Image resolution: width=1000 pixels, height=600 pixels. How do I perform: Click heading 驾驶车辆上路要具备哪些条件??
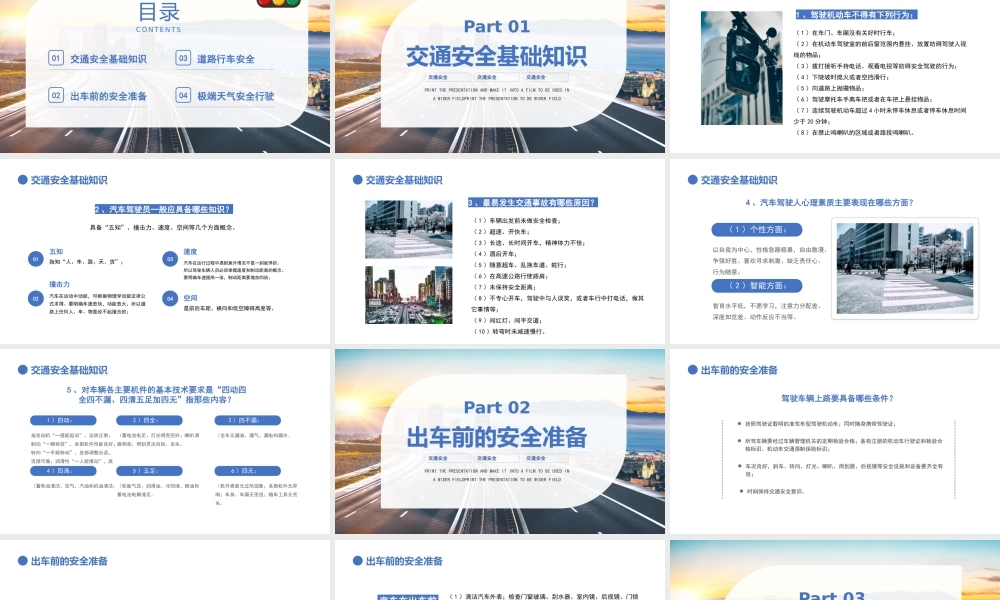tap(837, 399)
